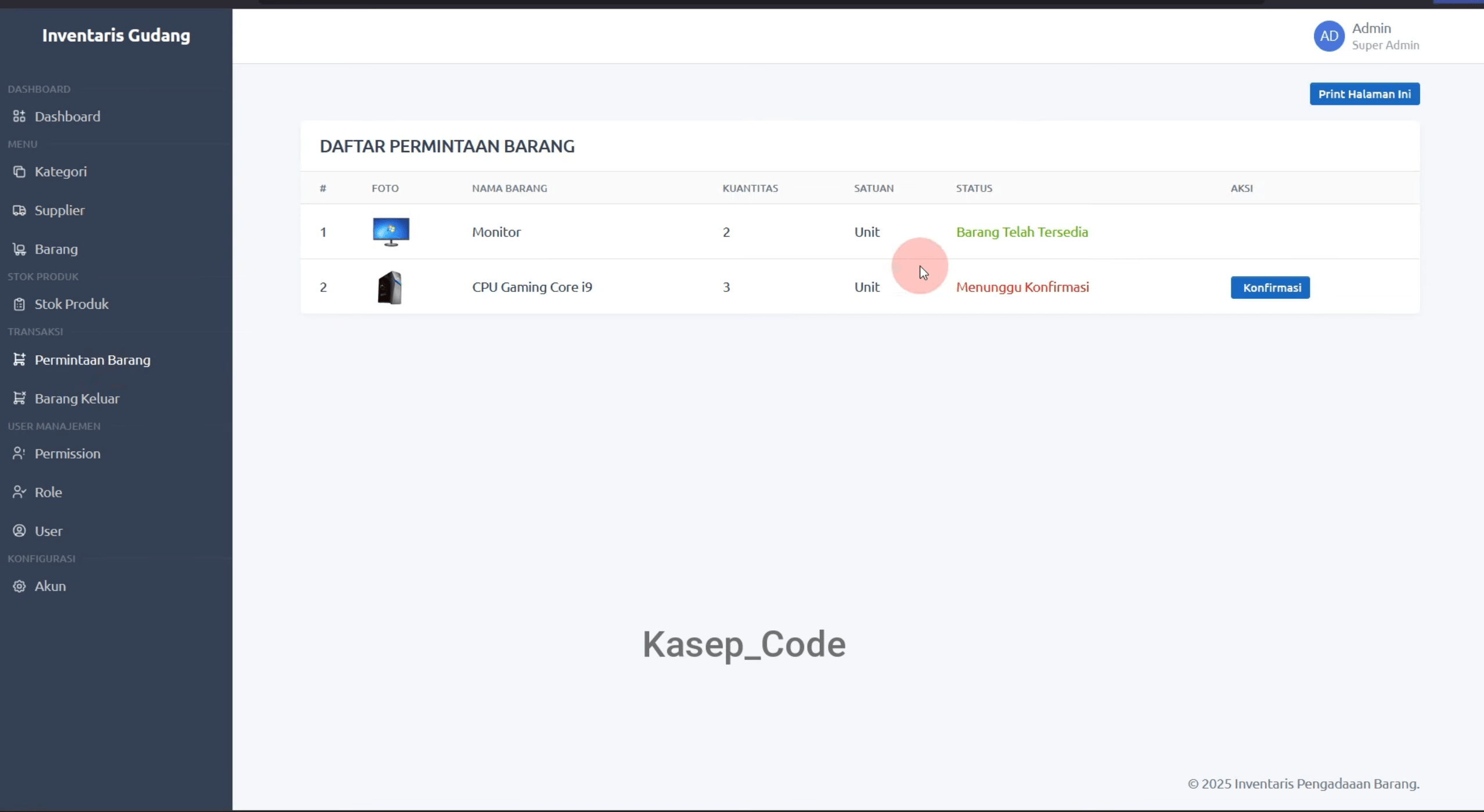
Task: Click the Barang cart icon
Action: coord(19,249)
